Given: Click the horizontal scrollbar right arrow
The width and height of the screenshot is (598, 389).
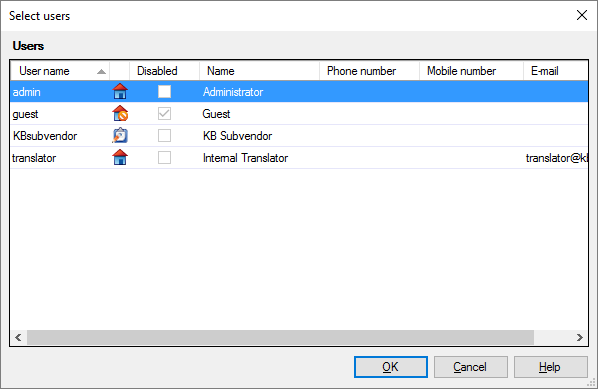Looking at the screenshot, I should click(x=580, y=337).
